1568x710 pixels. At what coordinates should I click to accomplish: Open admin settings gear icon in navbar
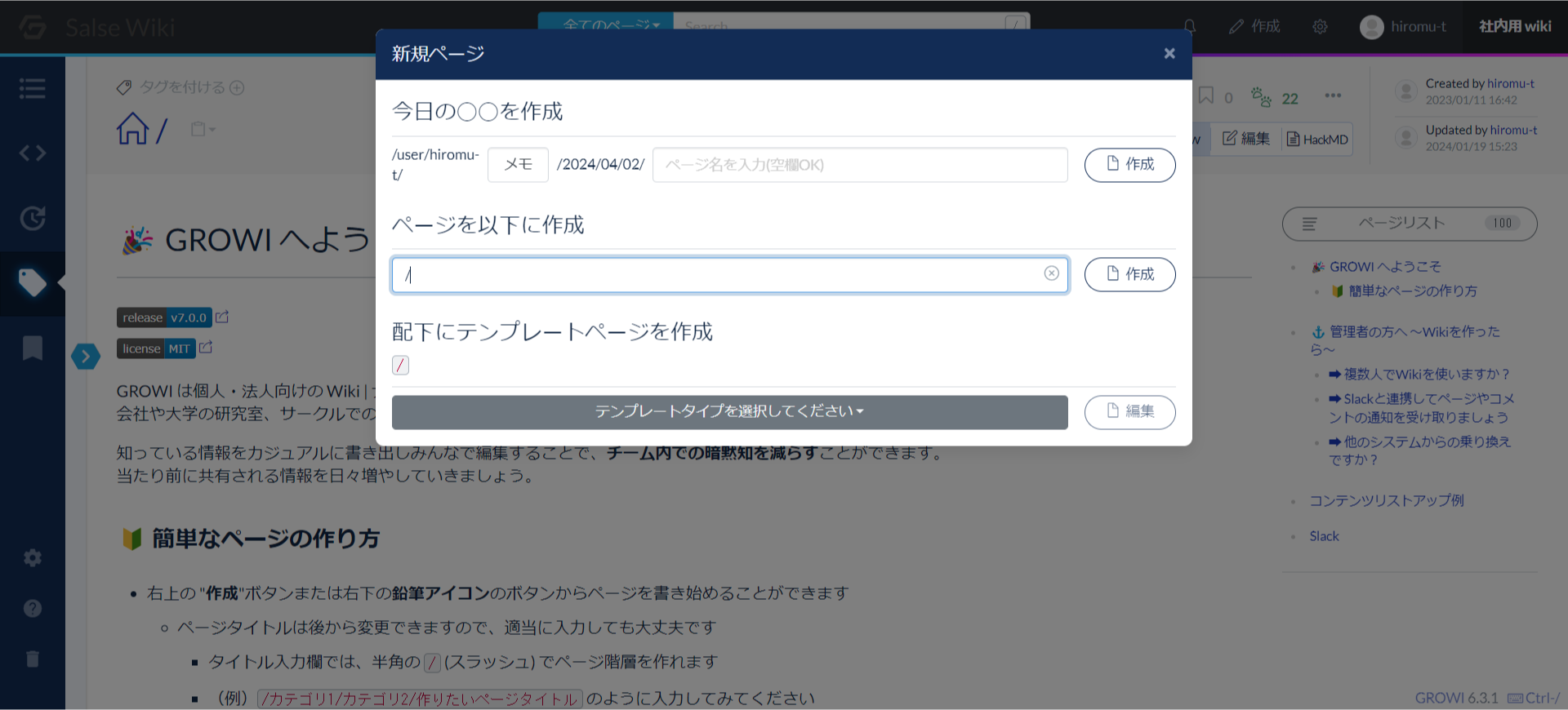pos(1320,26)
